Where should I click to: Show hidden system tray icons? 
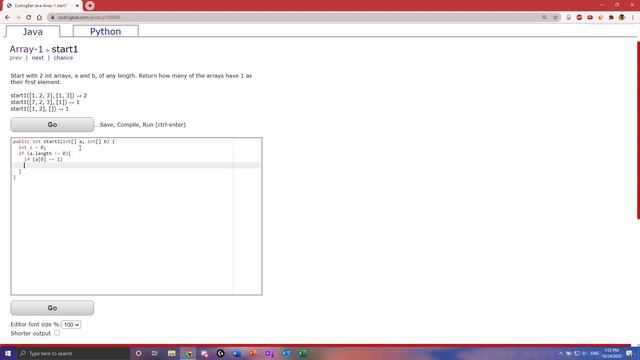(560, 353)
